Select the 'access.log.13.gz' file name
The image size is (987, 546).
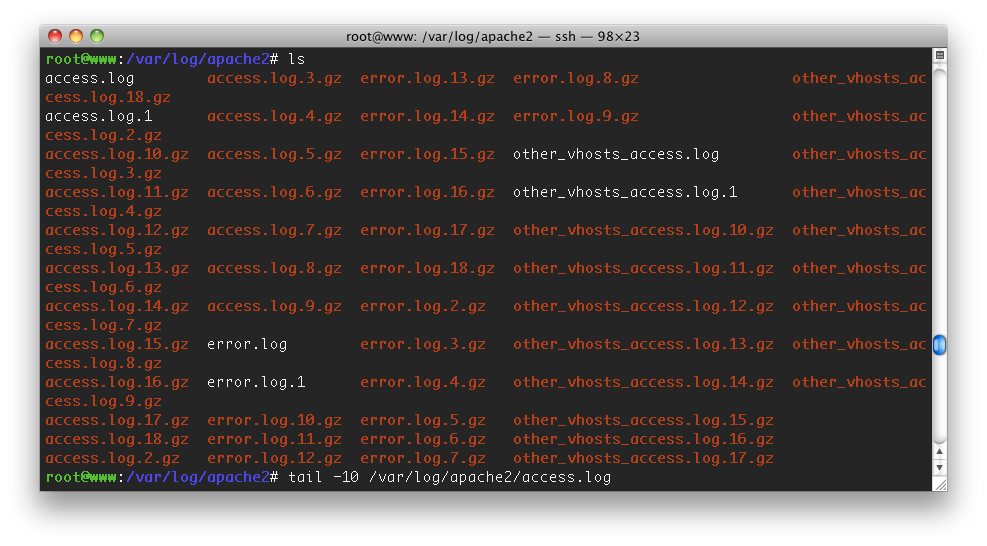point(116,268)
